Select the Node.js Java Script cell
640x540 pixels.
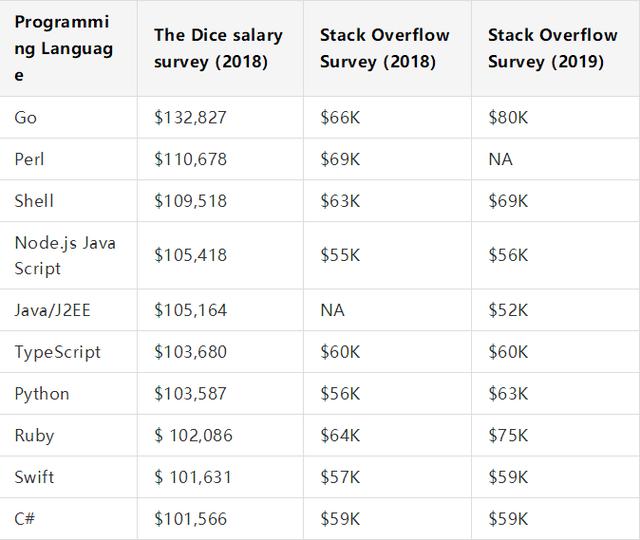64,255
